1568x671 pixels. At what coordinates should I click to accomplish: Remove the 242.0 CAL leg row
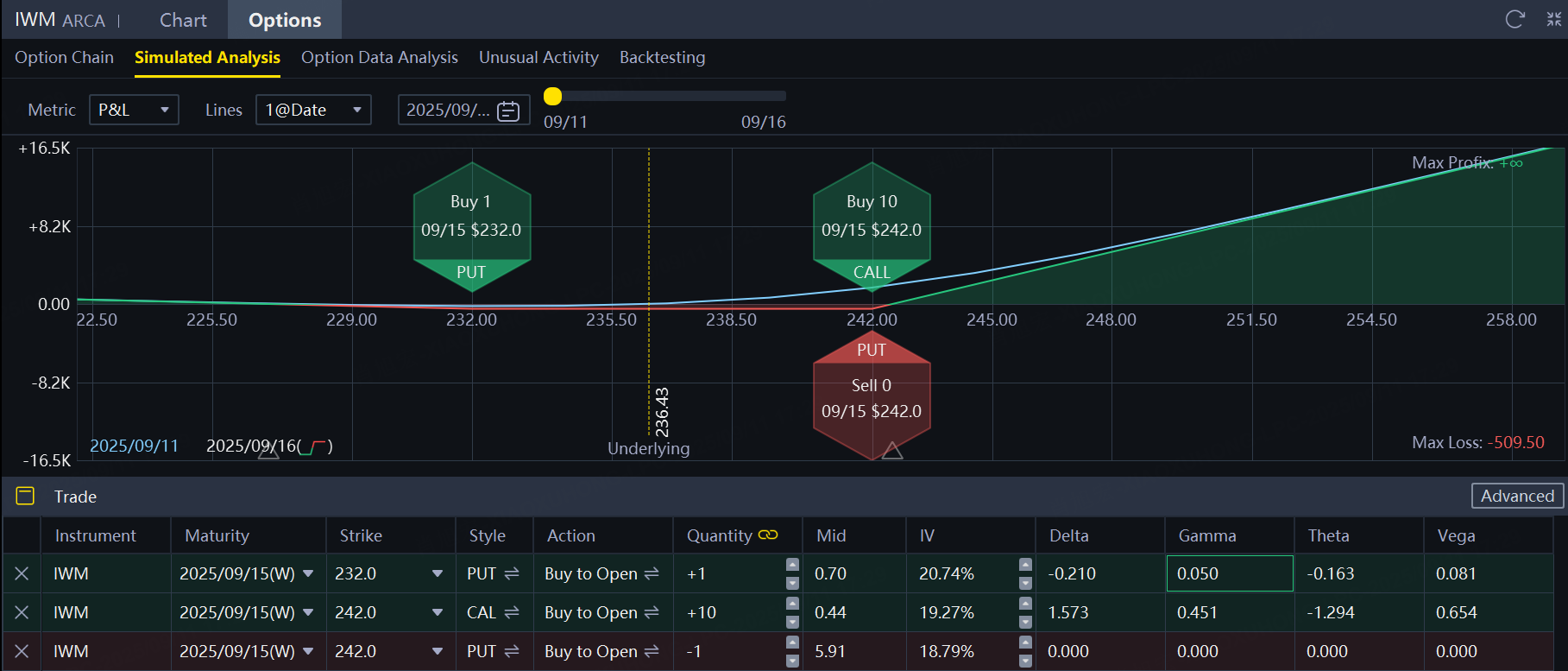[x=22, y=612]
